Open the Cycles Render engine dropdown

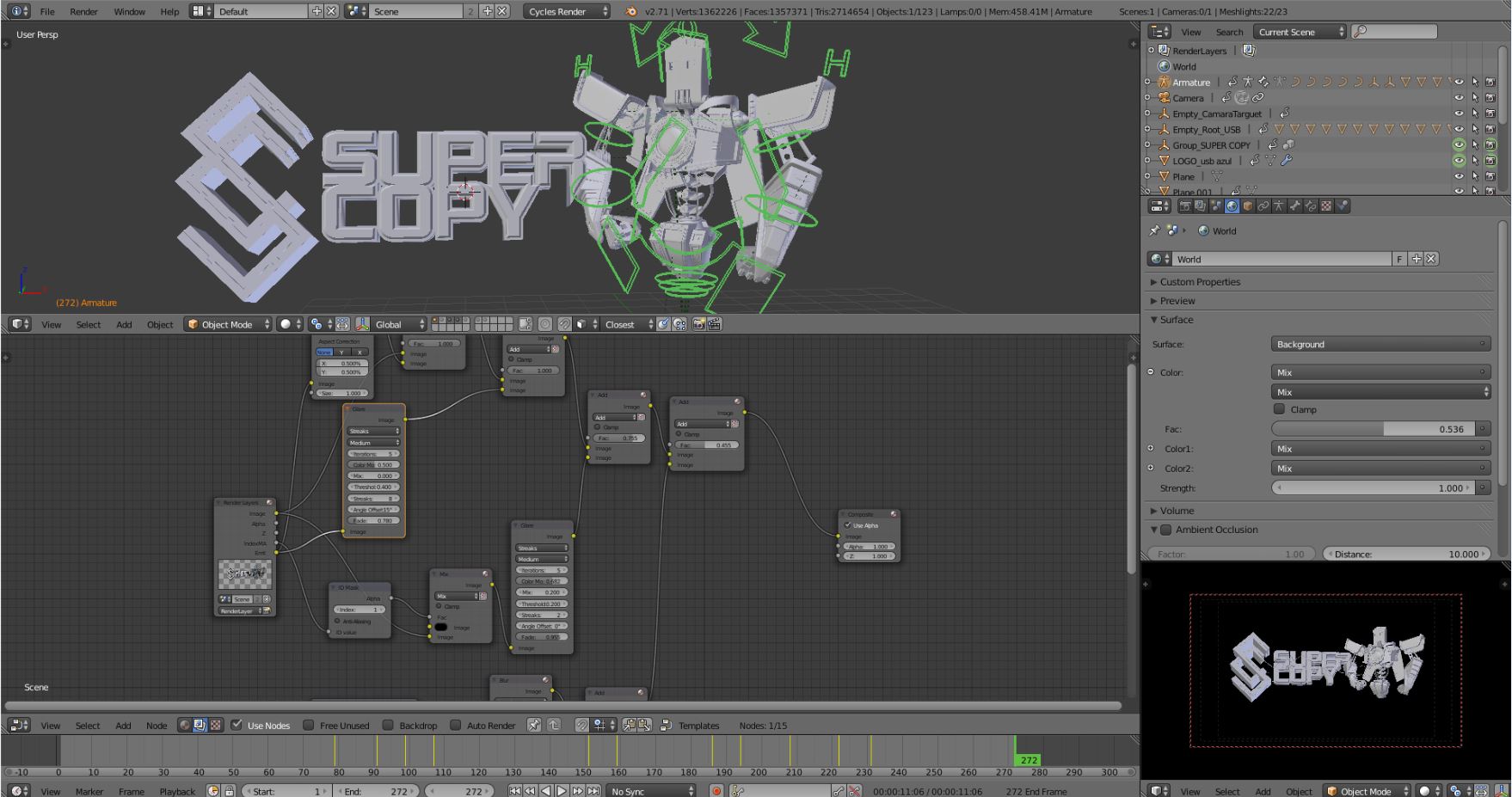566,11
